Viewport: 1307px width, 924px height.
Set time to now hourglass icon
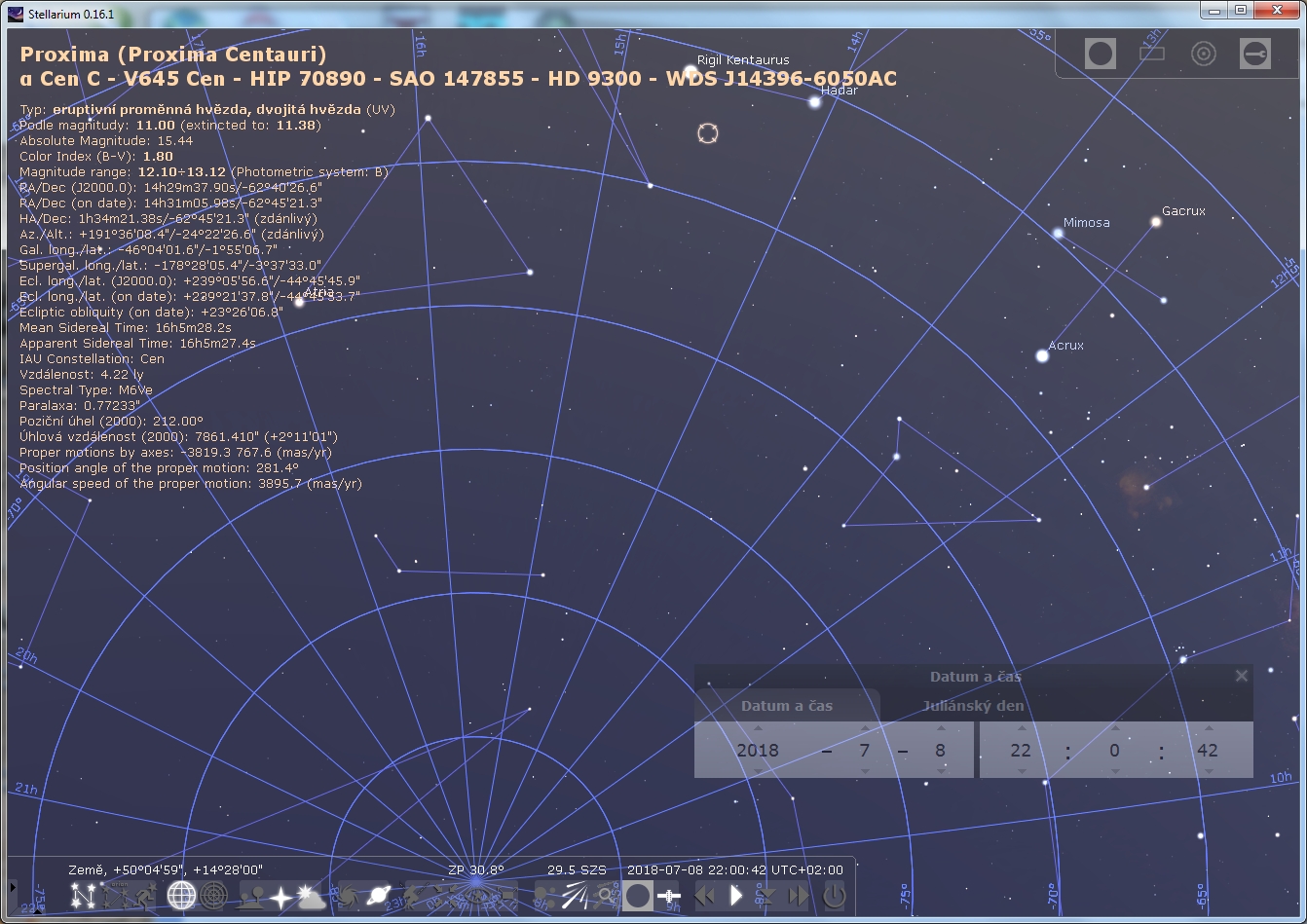pyautogui.click(x=767, y=896)
